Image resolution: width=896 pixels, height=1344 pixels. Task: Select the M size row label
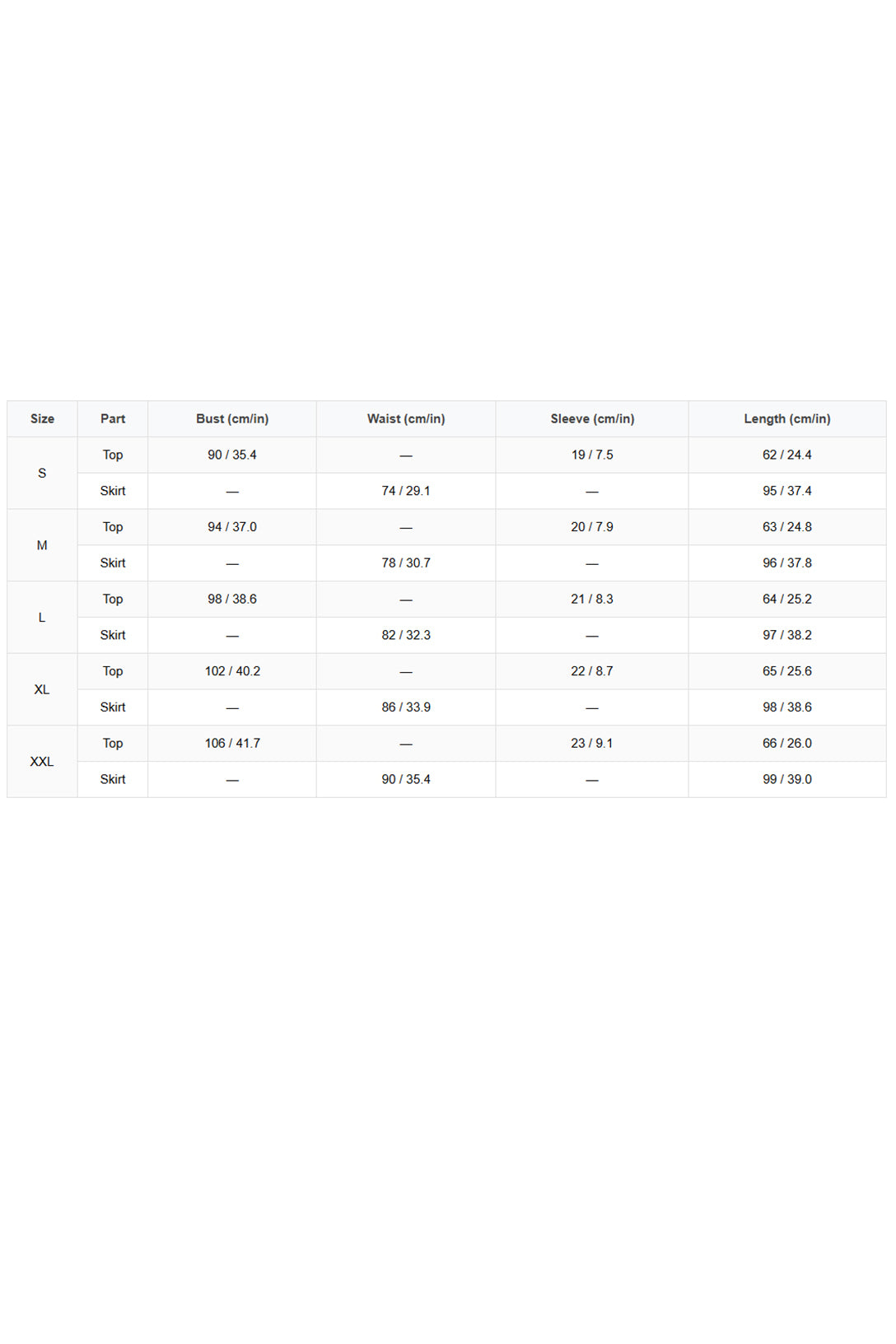(x=42, y=545)
